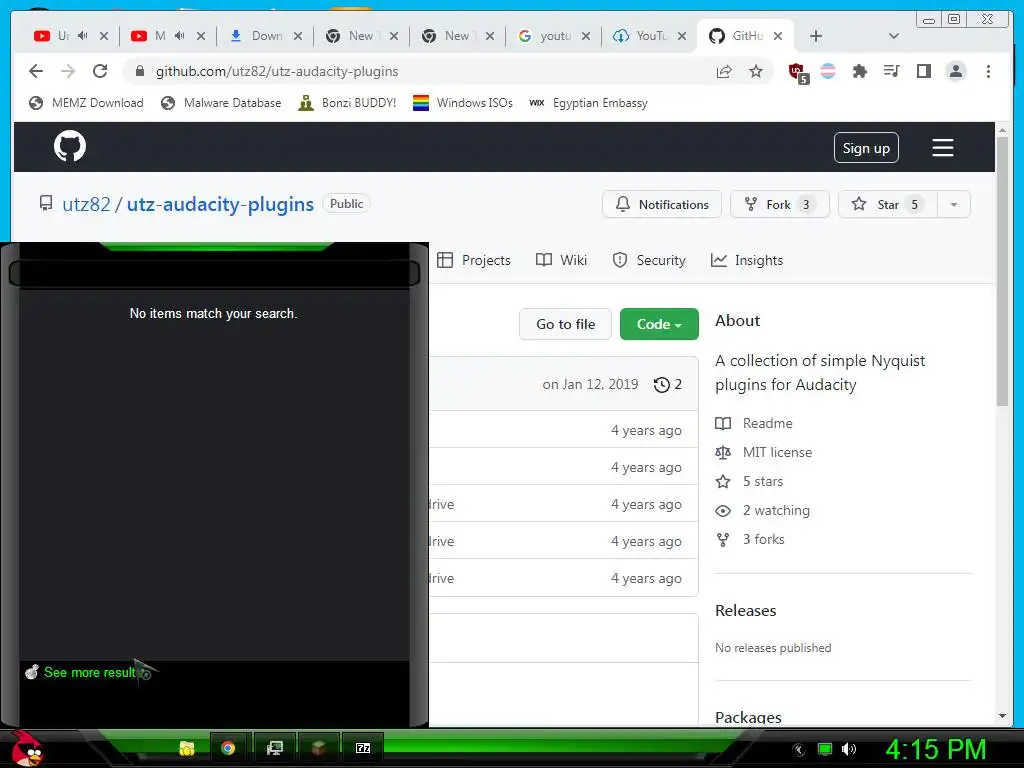The height and width of the screenshot is (768, 1024).
Task: Open the repository Wiki tab
Action: 561,260
